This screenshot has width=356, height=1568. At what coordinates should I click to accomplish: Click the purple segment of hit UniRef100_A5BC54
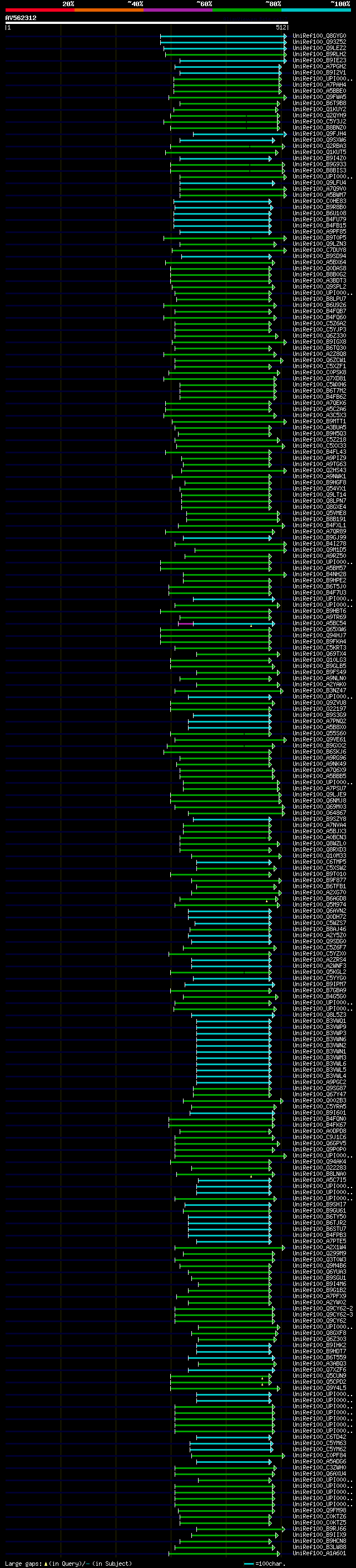tap(186, 624)
